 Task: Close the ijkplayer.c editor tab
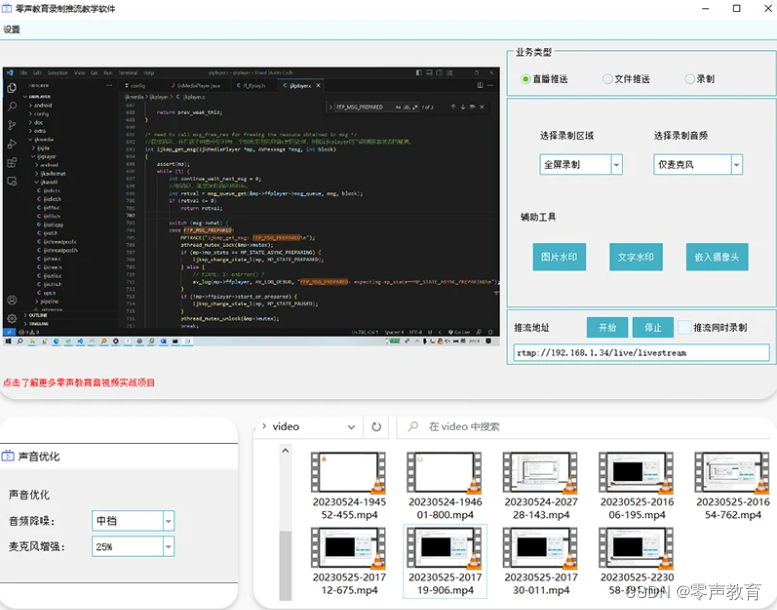[x=319, y=85]
